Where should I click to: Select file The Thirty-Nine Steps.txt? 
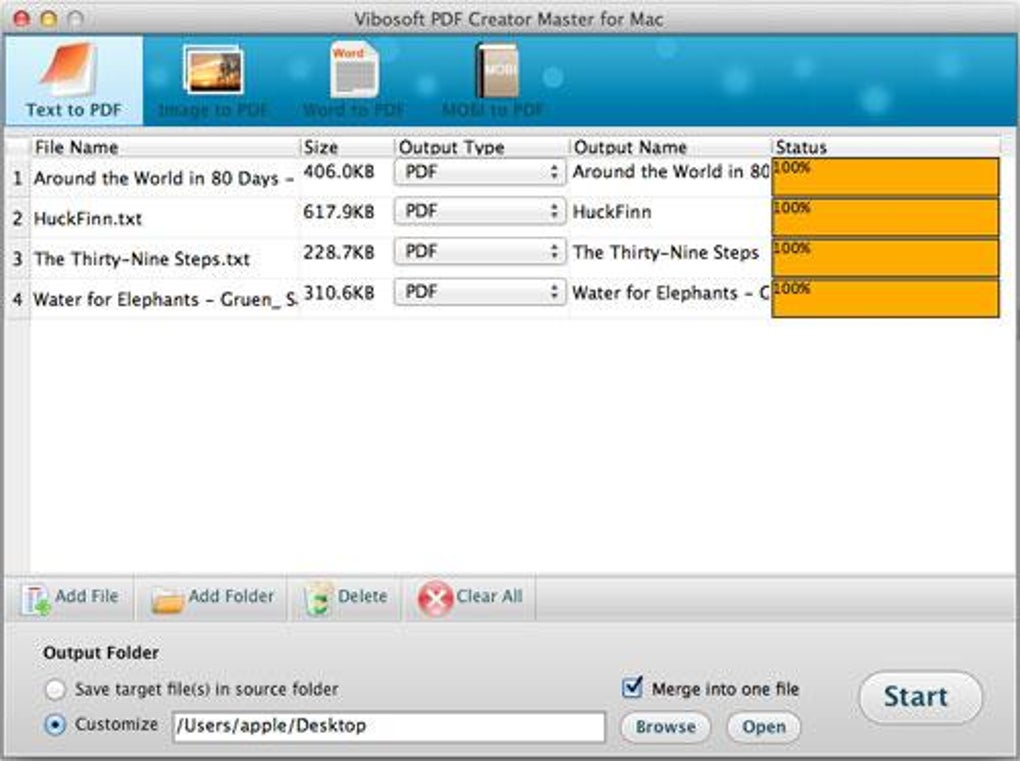point(142,259)
